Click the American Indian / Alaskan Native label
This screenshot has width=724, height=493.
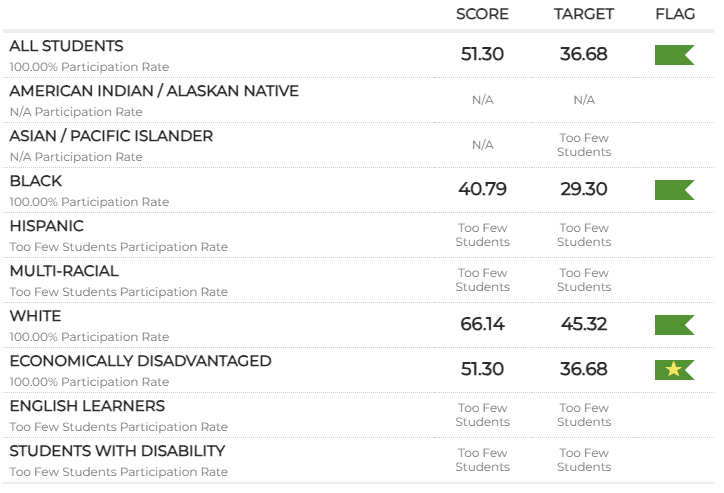click(x=154, y=91)
